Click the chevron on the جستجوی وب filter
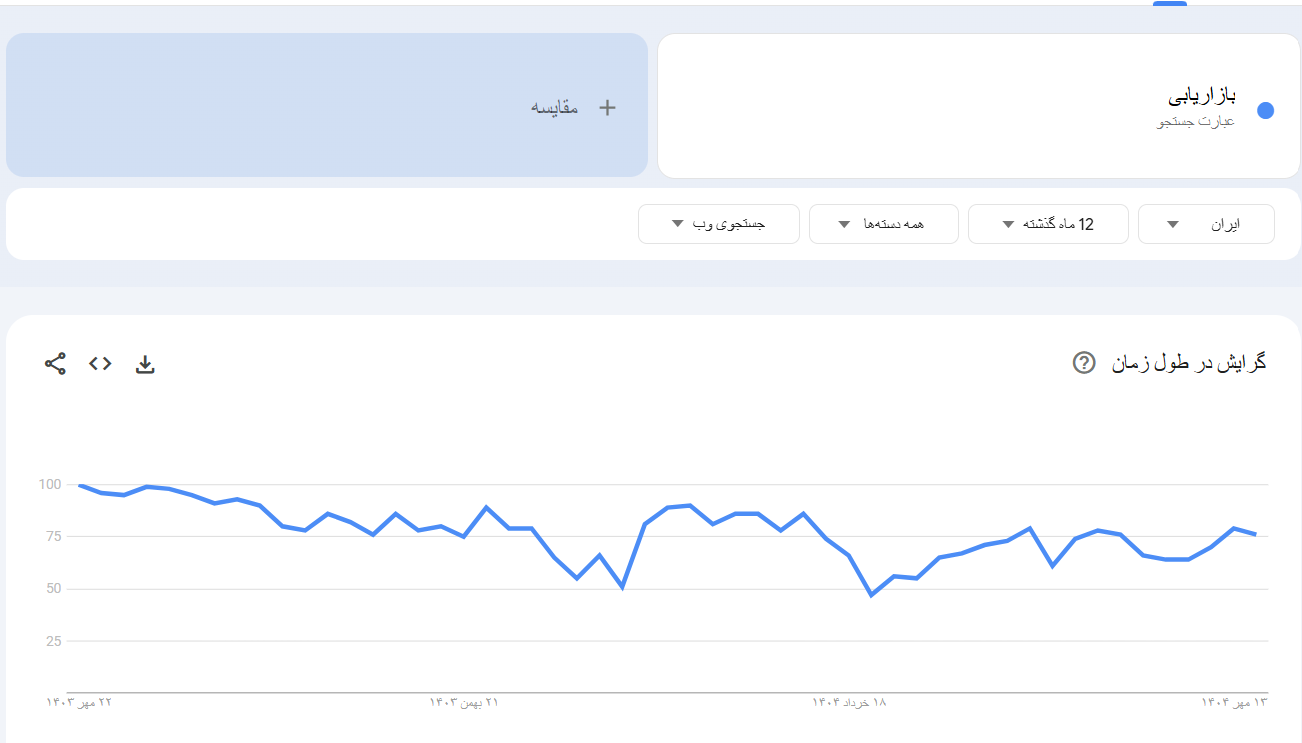The width and height of the screenshot is (1302, 743). 676,224
